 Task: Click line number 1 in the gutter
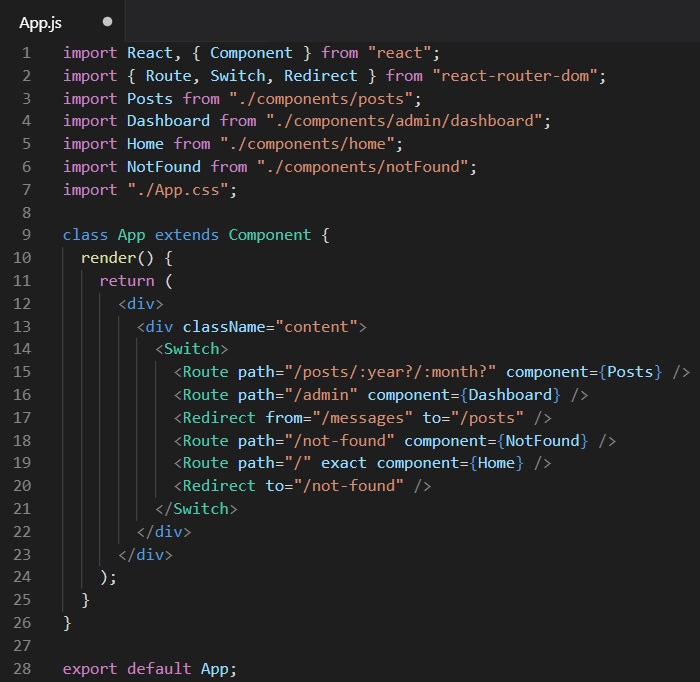tap(26, 52)
